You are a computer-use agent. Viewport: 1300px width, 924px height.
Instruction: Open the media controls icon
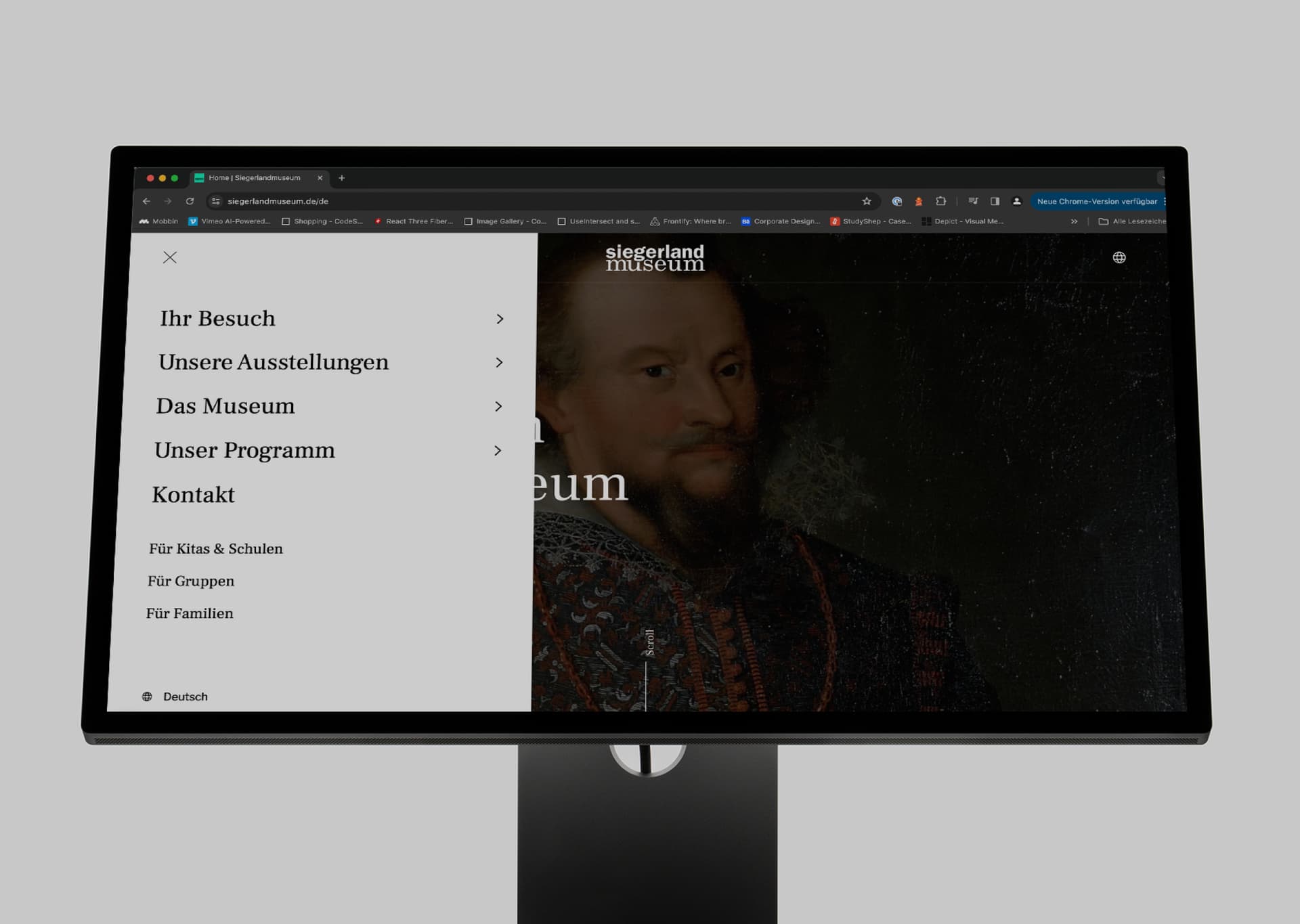point(973,201)
